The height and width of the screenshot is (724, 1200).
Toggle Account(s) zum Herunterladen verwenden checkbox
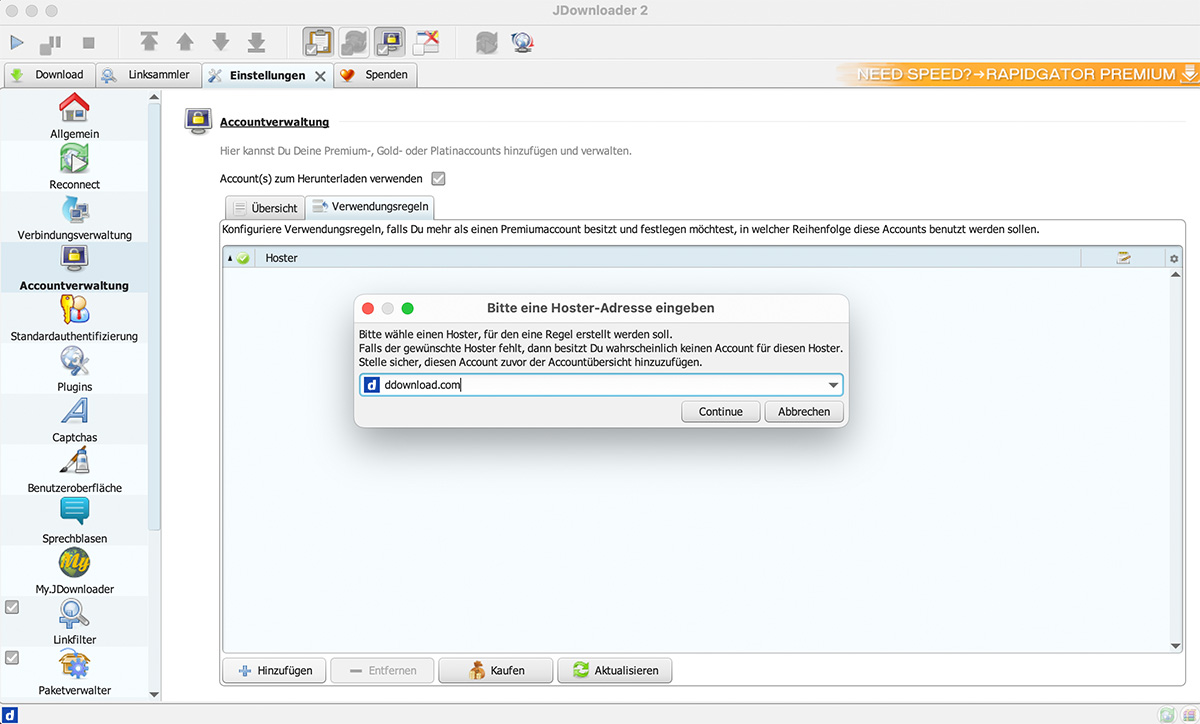[x=438, y=179]
